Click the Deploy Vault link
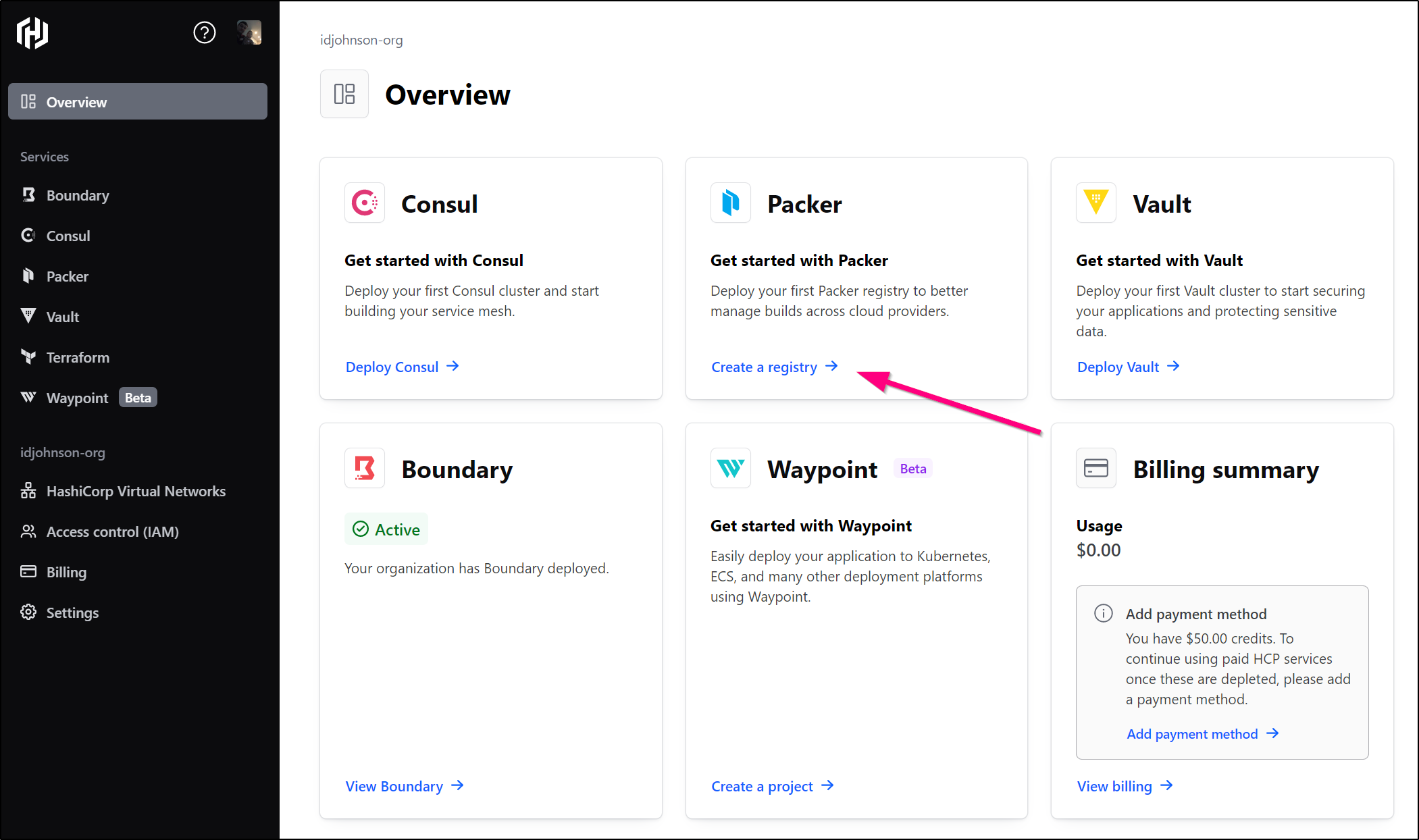This screenshot has width=1419, height=840. pyautogui.click(x=1129, y=367)
